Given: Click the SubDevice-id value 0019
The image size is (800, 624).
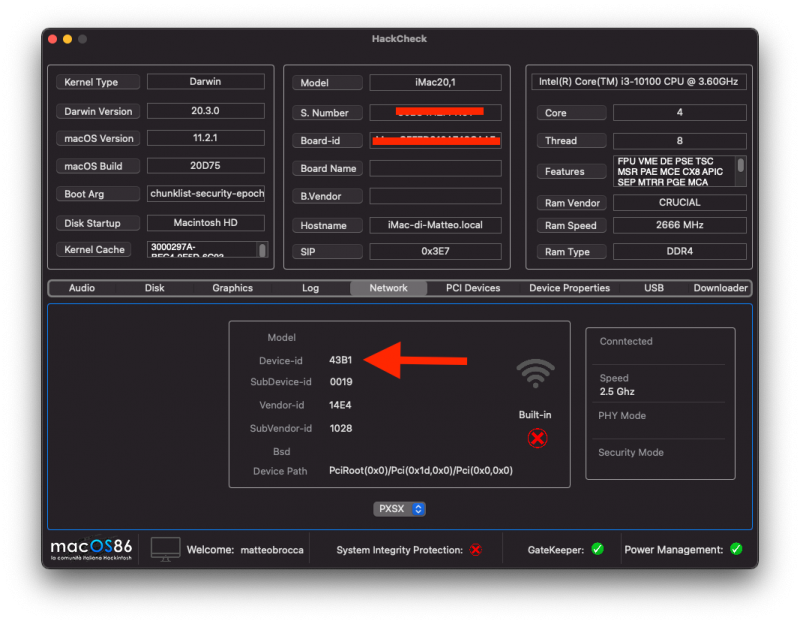Looking at the screenshot, I should point(341,382).
